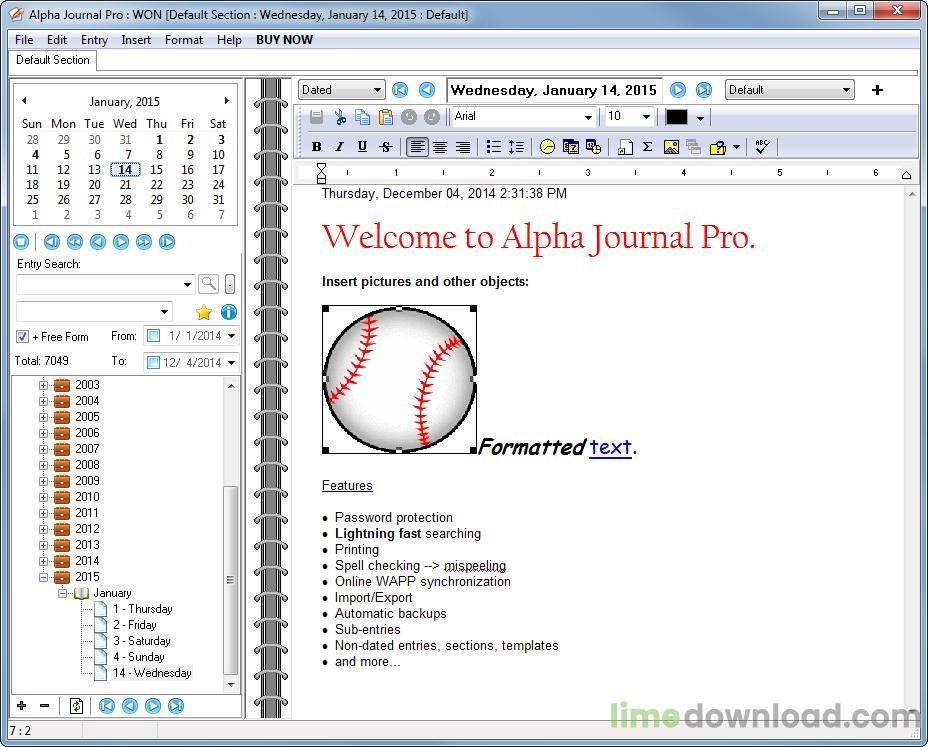928x747 pixels.
Task: Select the 14 - Wednesday tree entry
Action: [152, 673]
